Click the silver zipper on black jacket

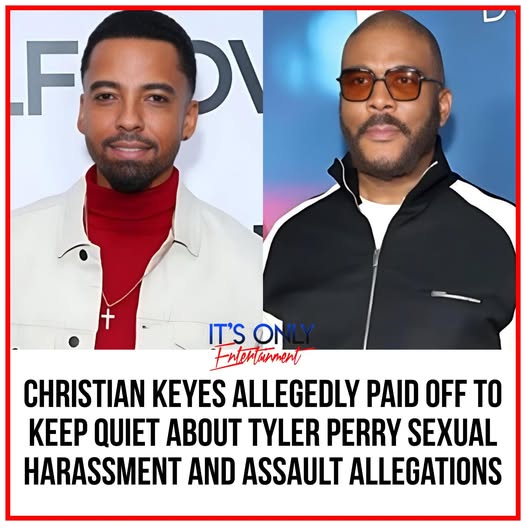[373, 295]
